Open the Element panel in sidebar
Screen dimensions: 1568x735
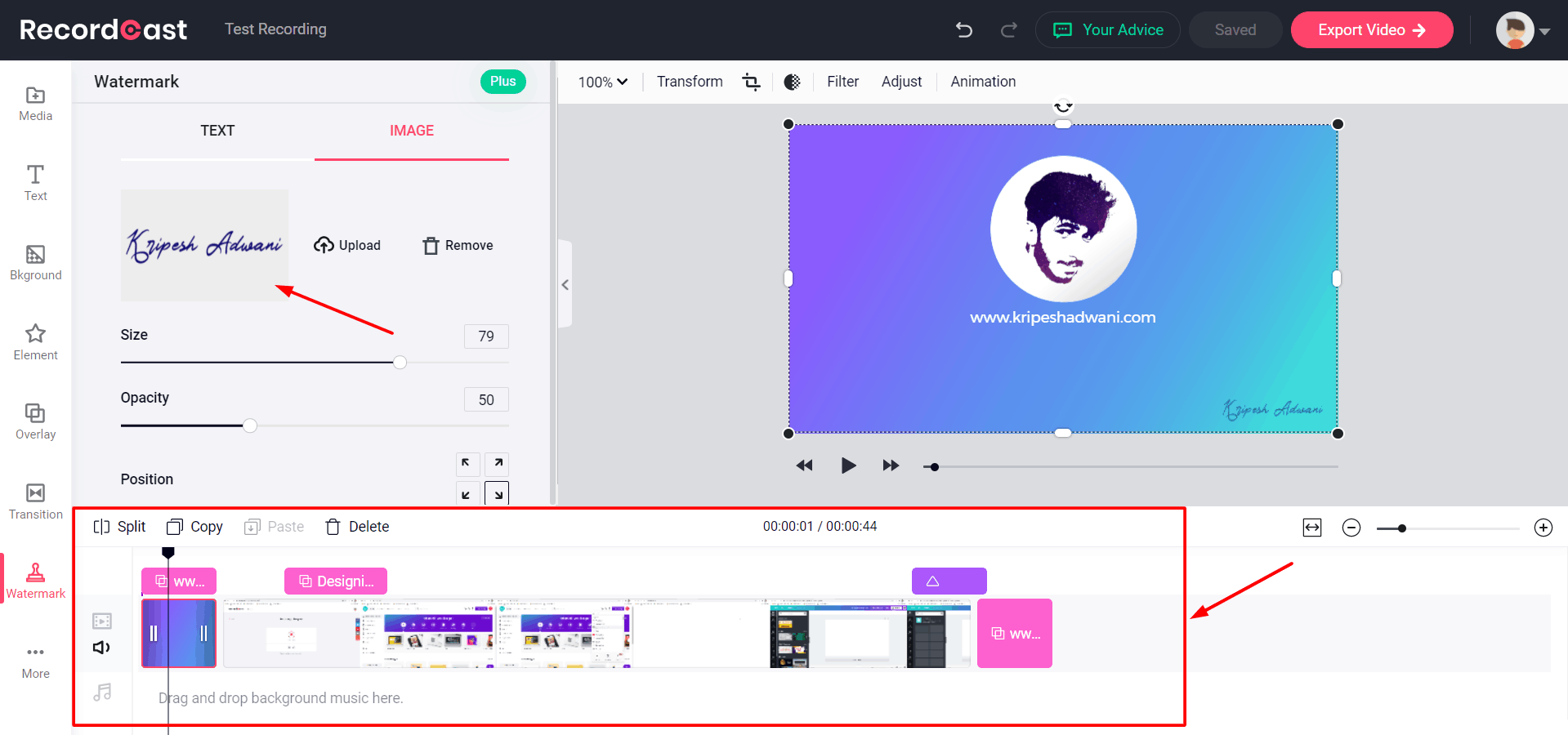[35, 342]
